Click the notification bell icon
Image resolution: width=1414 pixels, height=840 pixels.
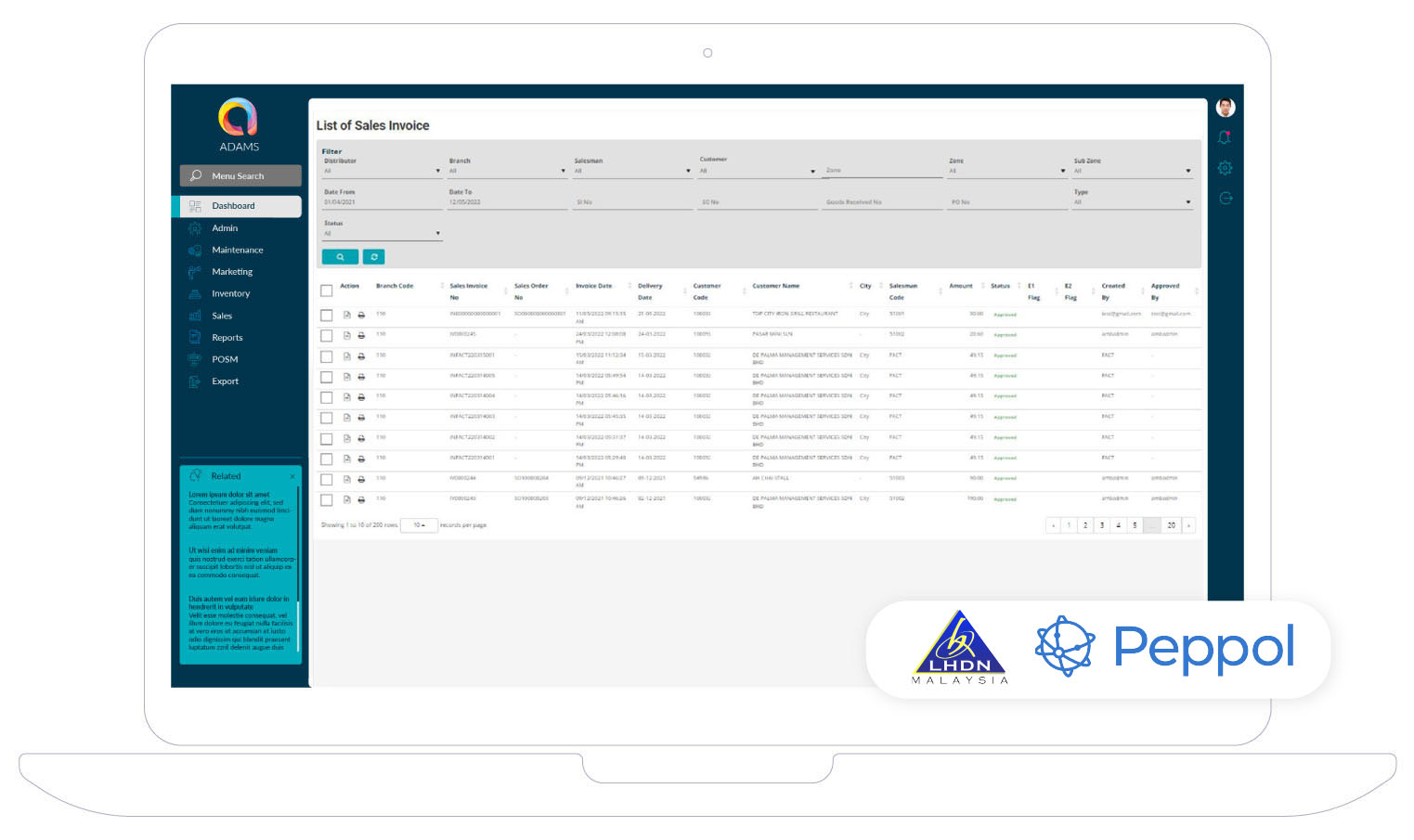pyautogui.click(x=1225, y=137)
